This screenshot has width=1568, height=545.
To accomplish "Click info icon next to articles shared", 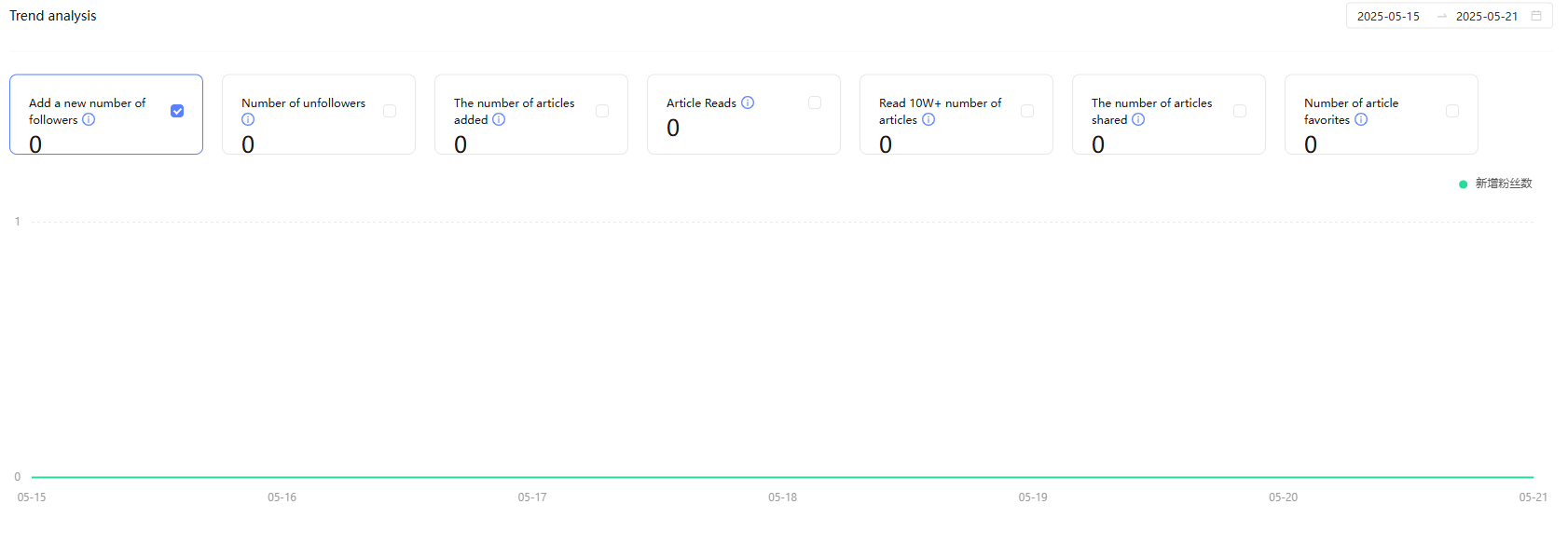I will point(1138,119).
